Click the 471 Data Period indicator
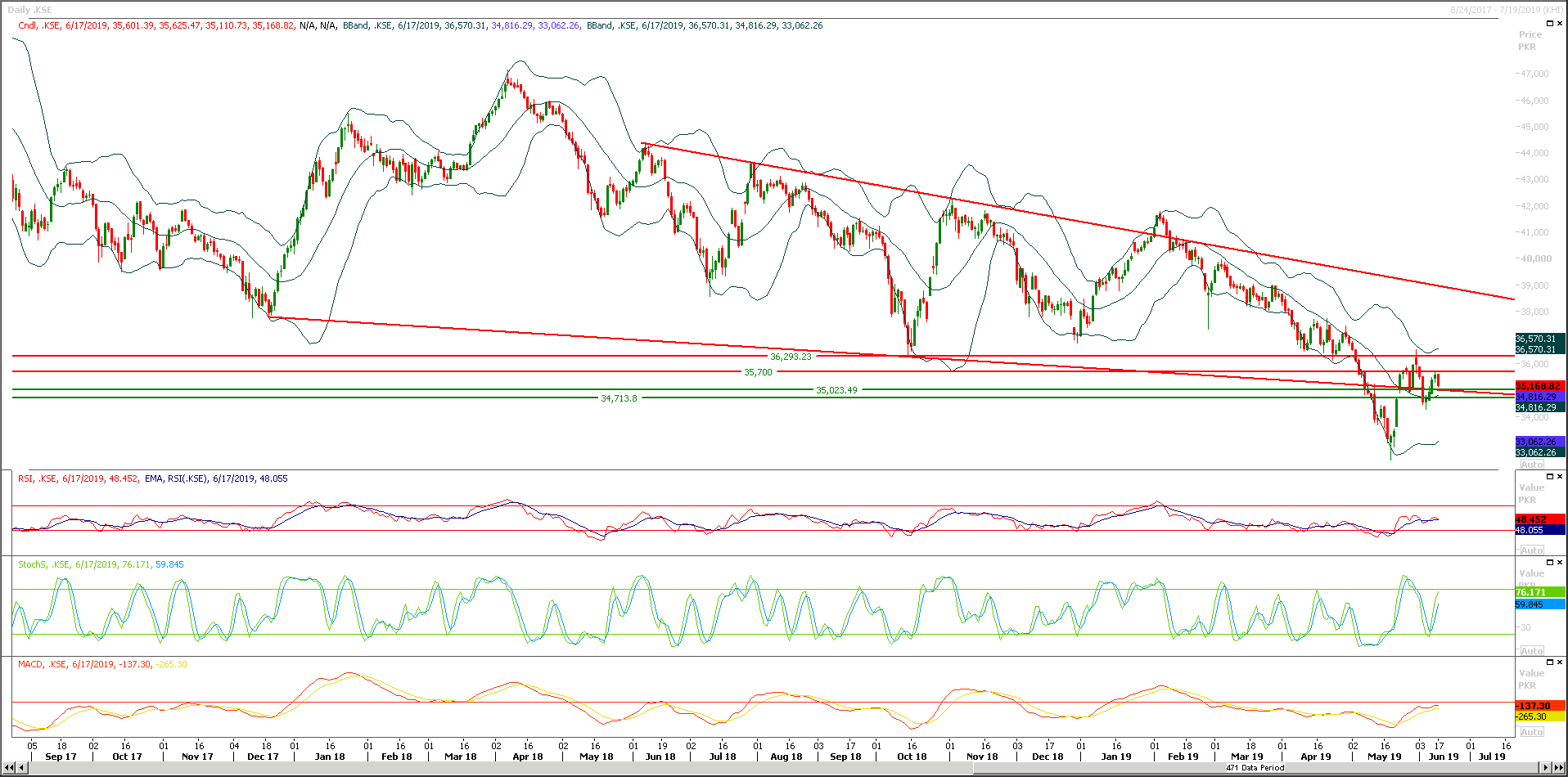Image resolution: width=1568 pixels, height=777 pixels. [x=1254, y=768]
